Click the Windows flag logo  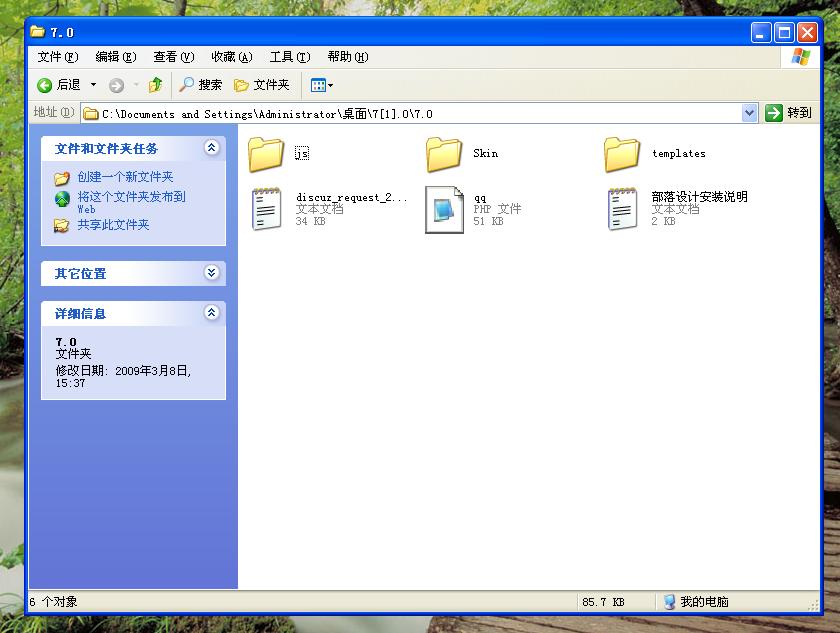pos(800,57)
